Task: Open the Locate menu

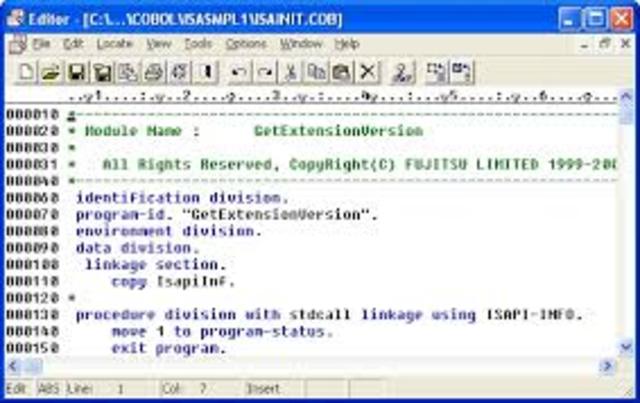Action: point(115,44)
